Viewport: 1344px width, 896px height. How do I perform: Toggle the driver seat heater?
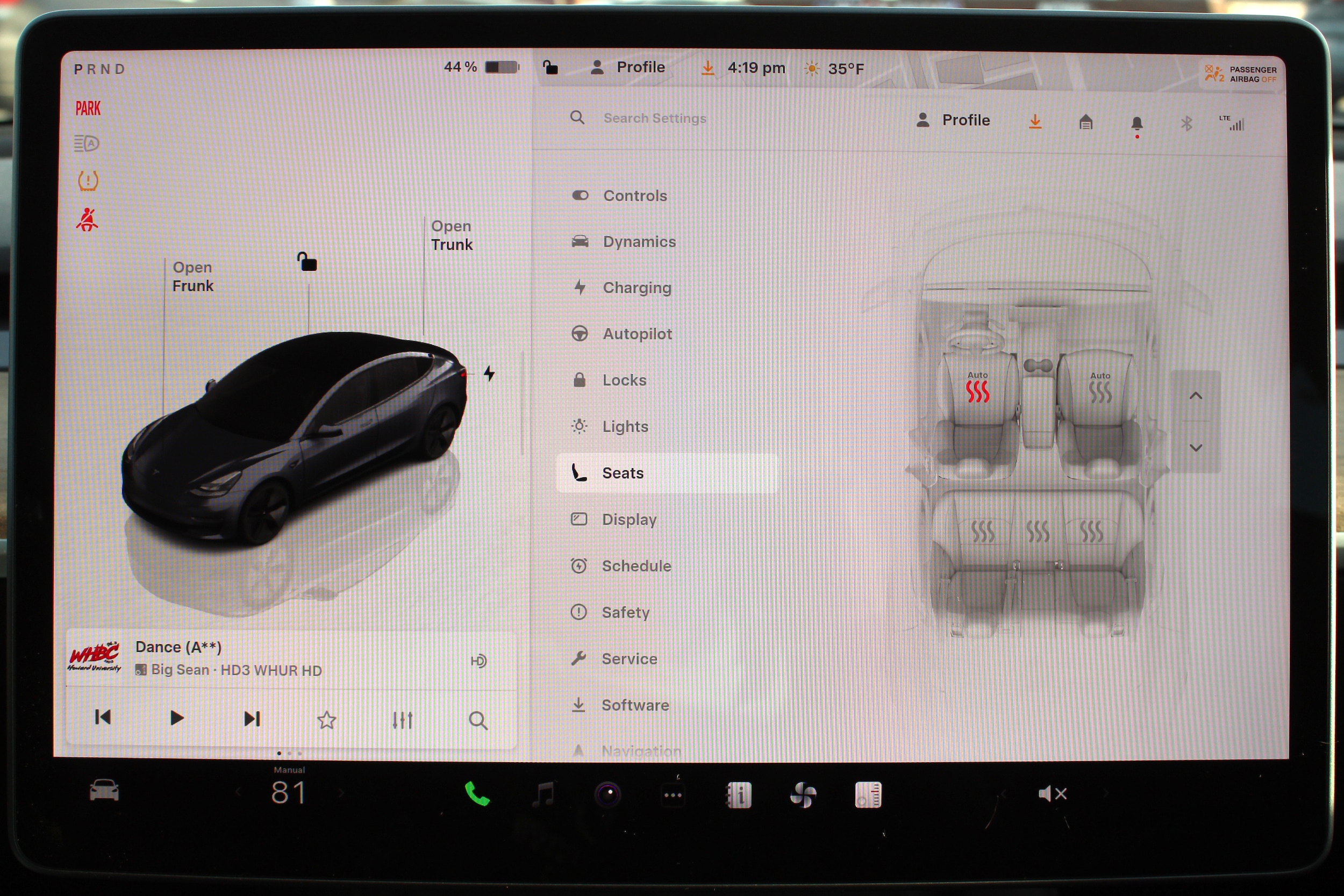[x=977, y=391]
